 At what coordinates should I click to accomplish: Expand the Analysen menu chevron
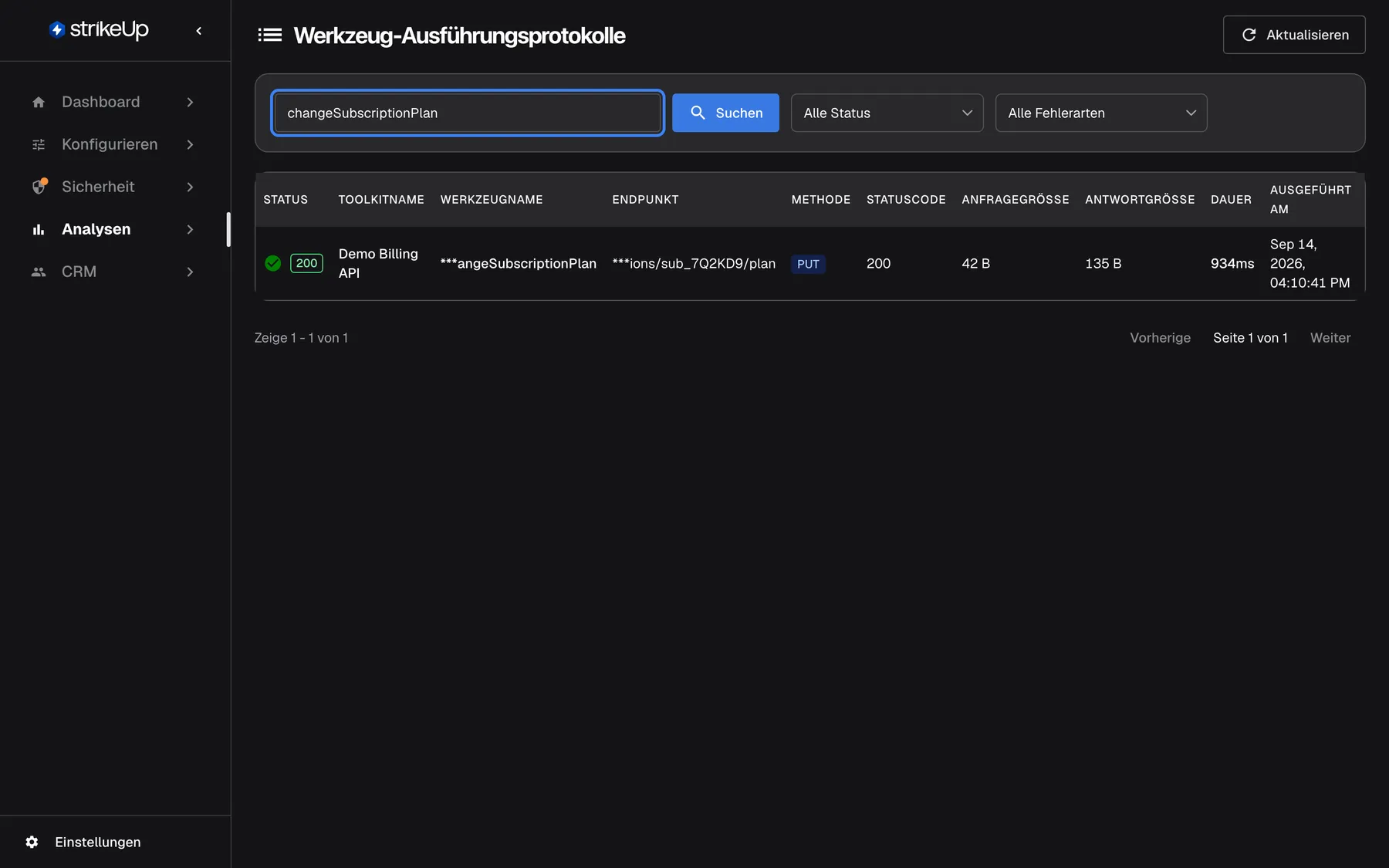(x=190, y=229)
